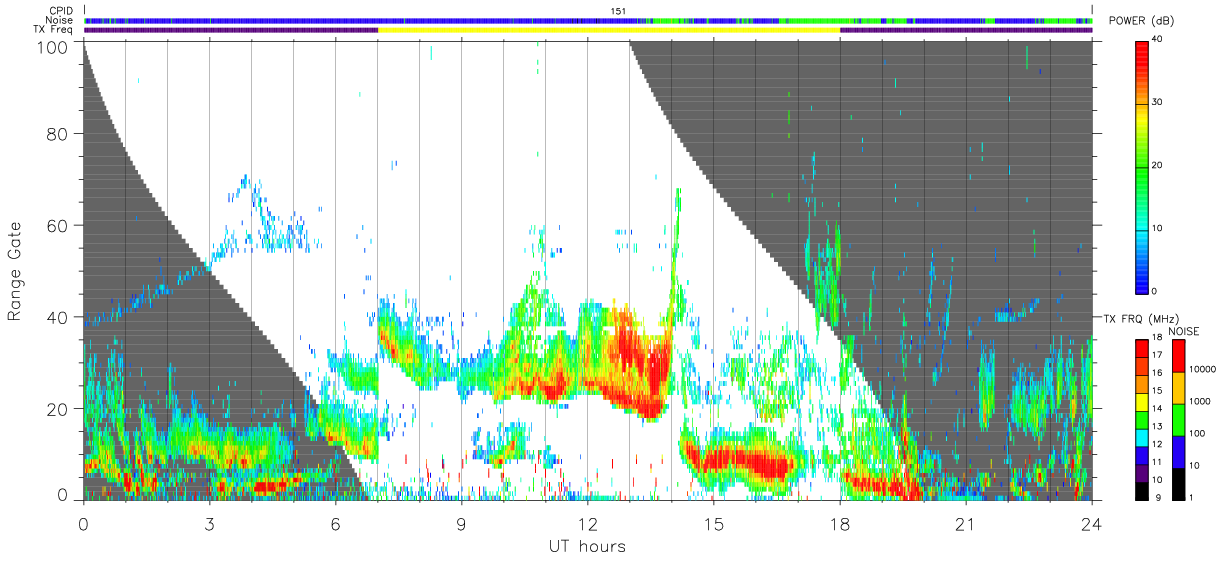Image resolution: width=1228 pixels, height=567 pixels.
Task: Click noise legend label "1000"
Action: [1201, 401]
